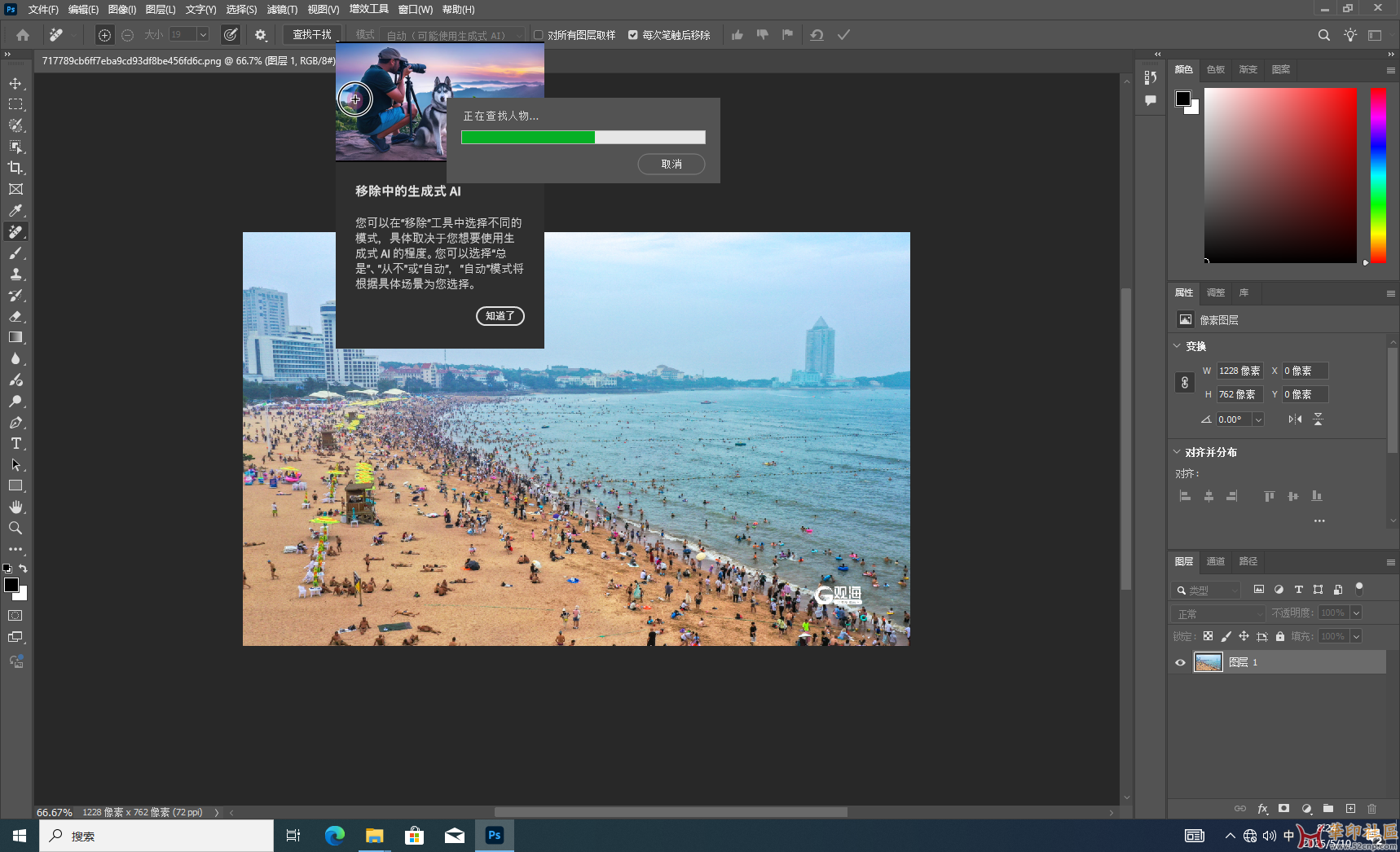Screen dimensions: 1400x852
Task: Select the Move tool
Action: tap(15, 84)
